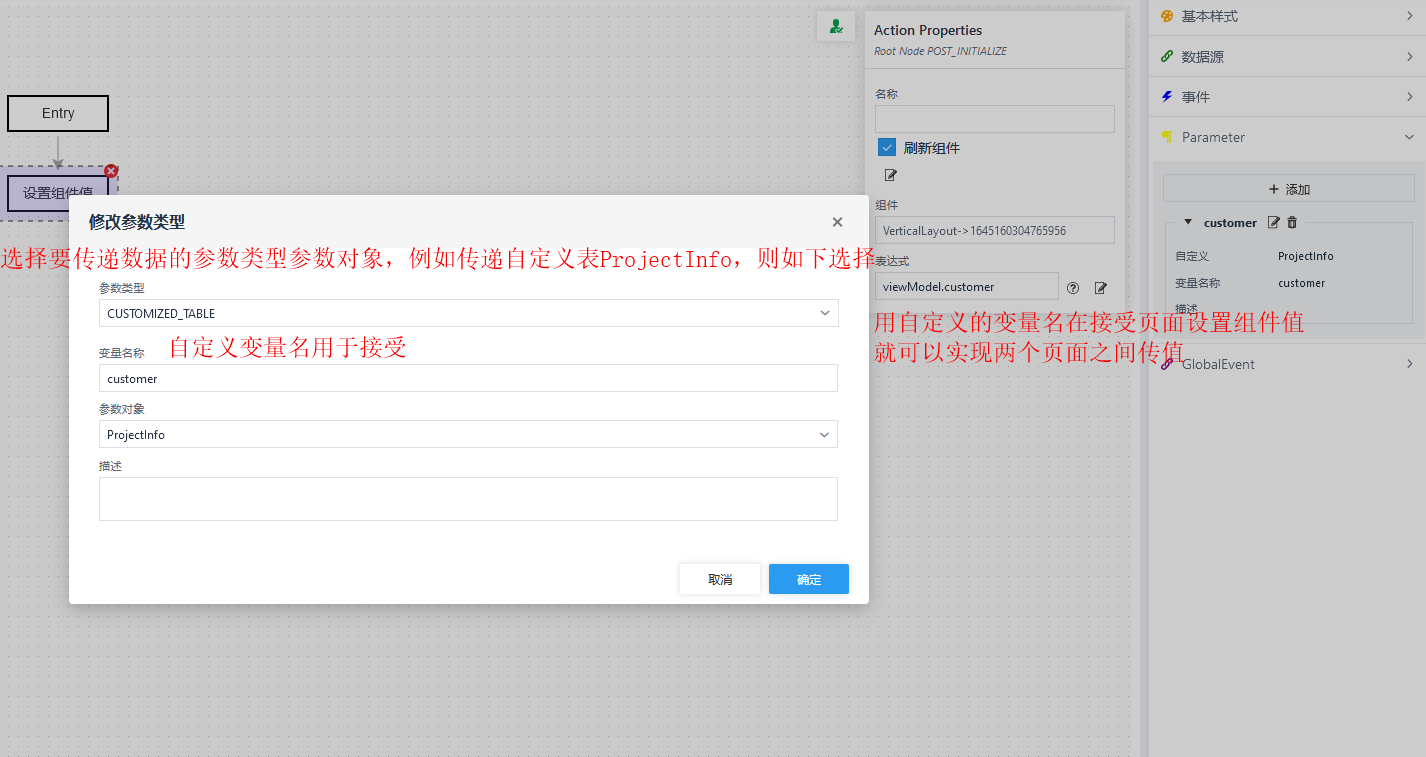The image size is (1426, 757).
Task: Click red delete badge on 设置组件值 node
Action: point(111,171)
